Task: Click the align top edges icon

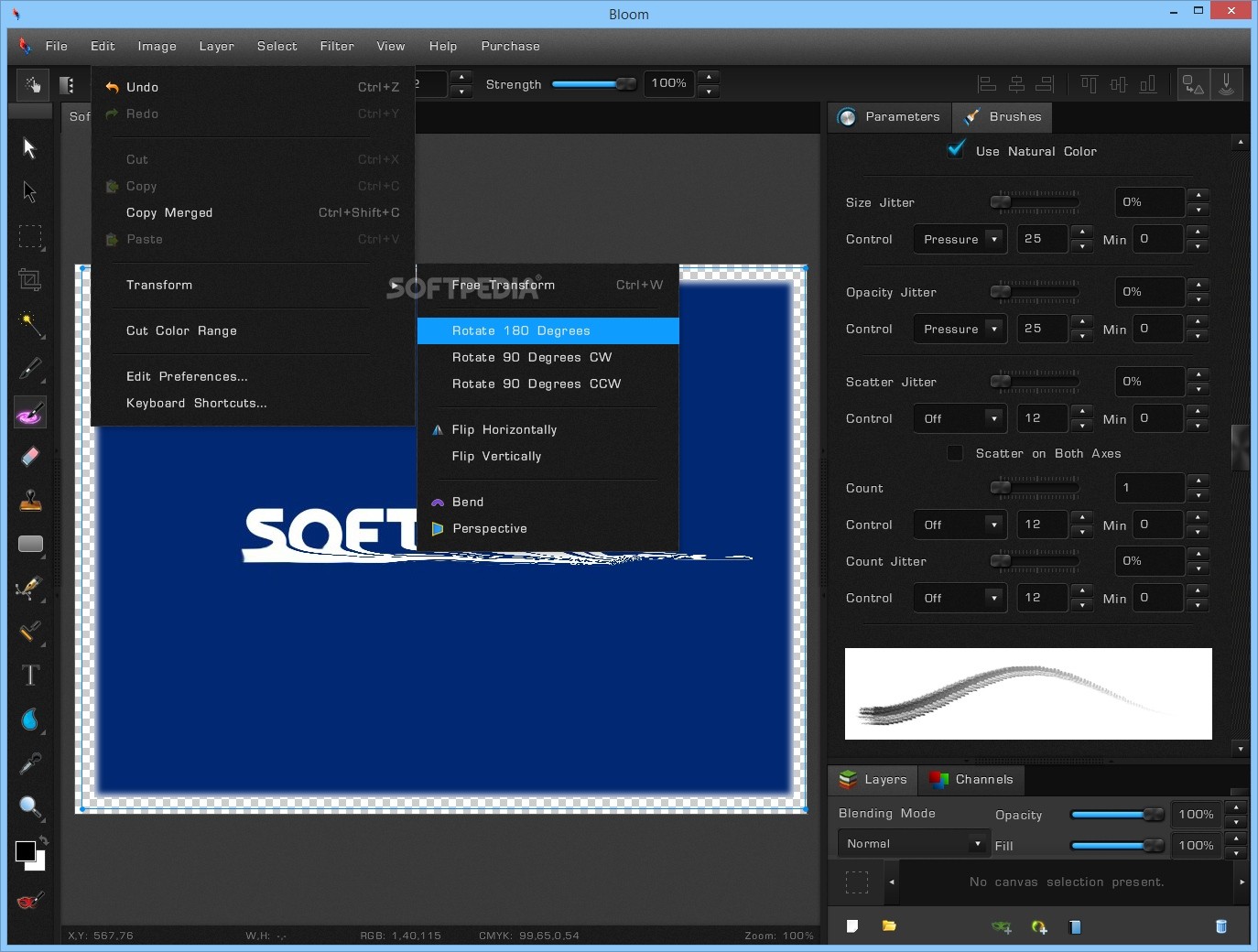Action: coord(1089,85)
